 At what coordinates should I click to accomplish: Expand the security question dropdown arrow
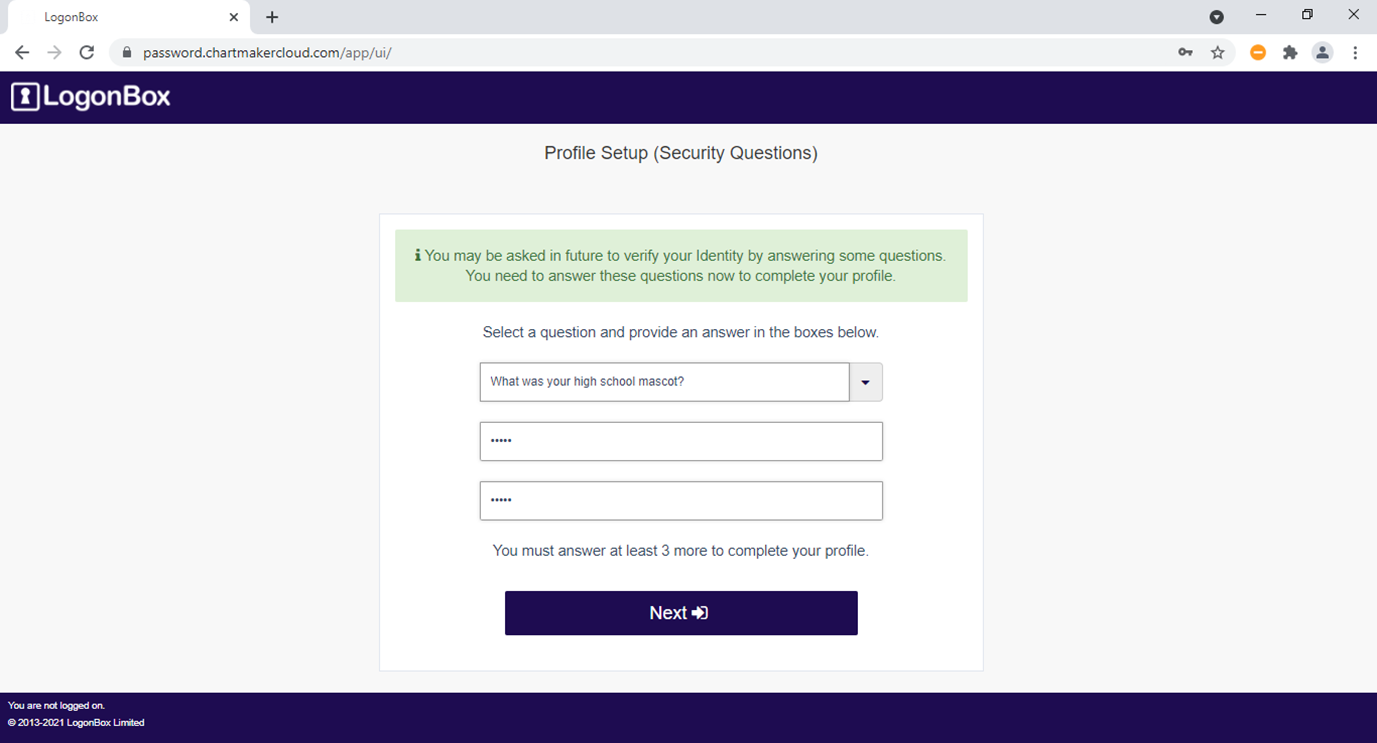(866, 382)
